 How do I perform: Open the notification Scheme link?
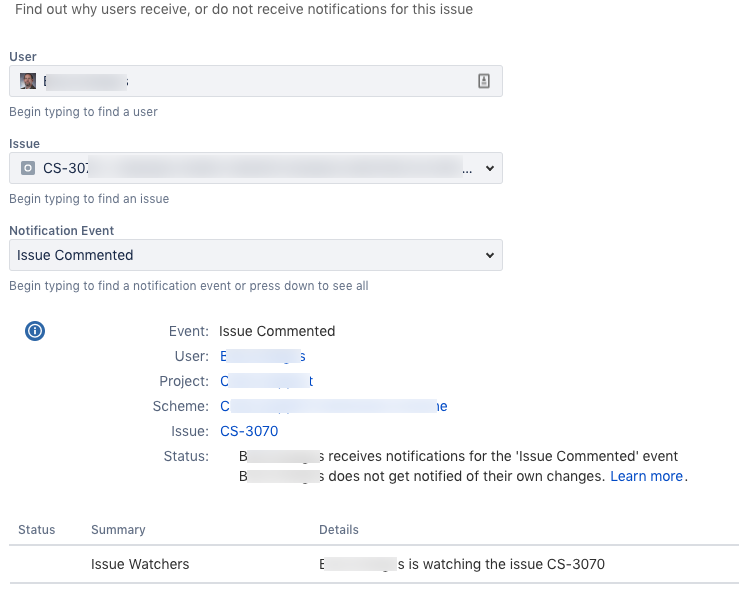334,406
